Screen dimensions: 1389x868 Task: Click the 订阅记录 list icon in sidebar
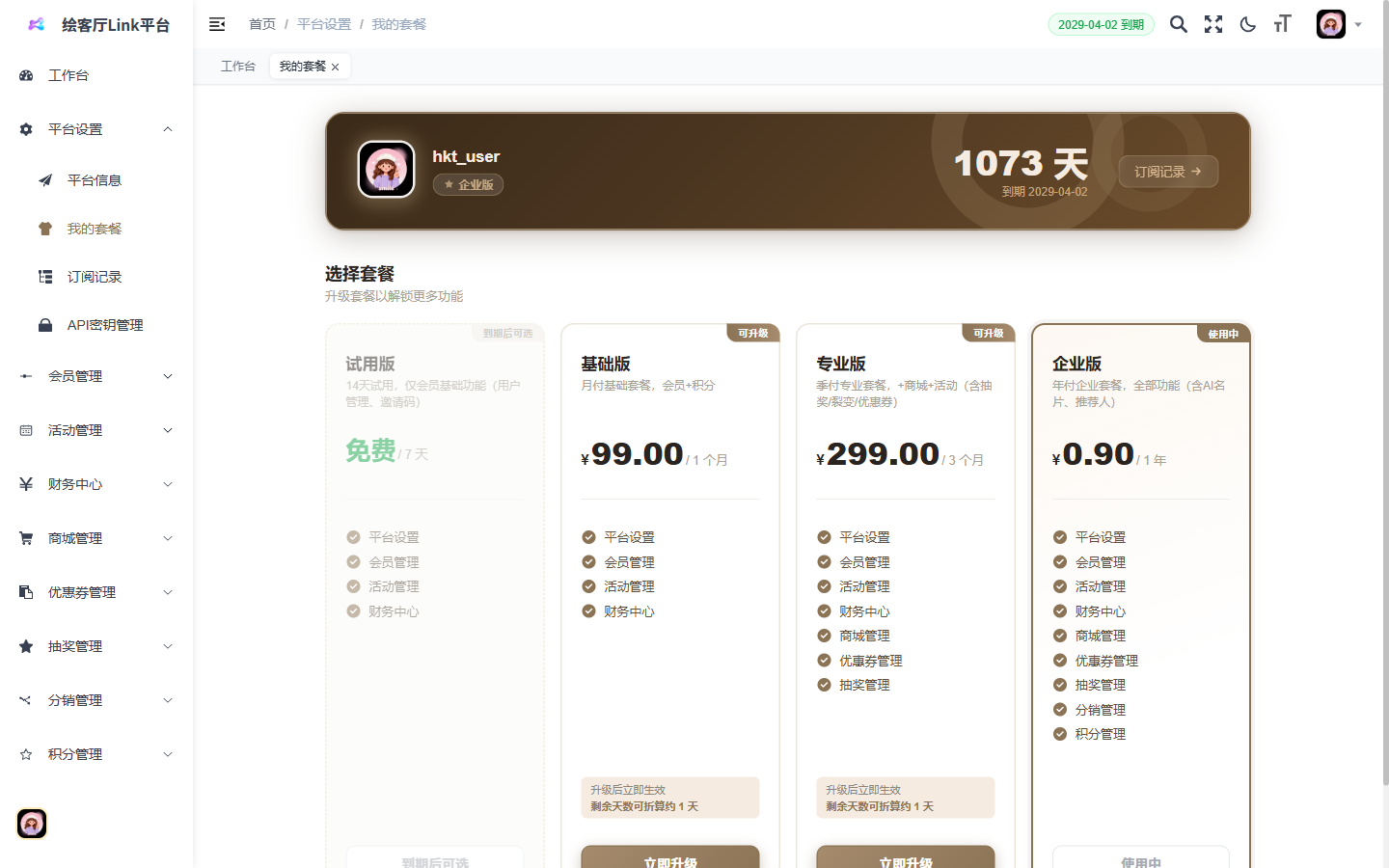(x=44, y=277)
